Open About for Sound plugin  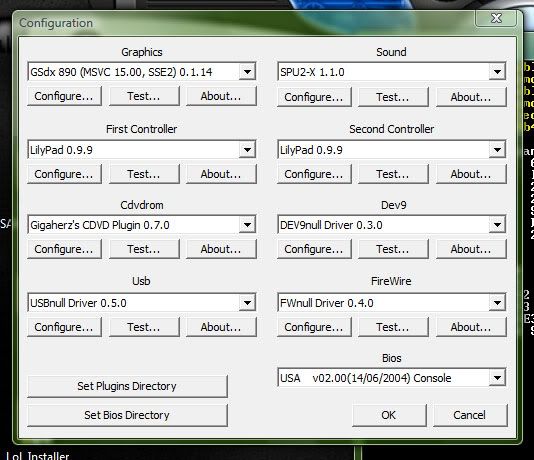[471, 97]
